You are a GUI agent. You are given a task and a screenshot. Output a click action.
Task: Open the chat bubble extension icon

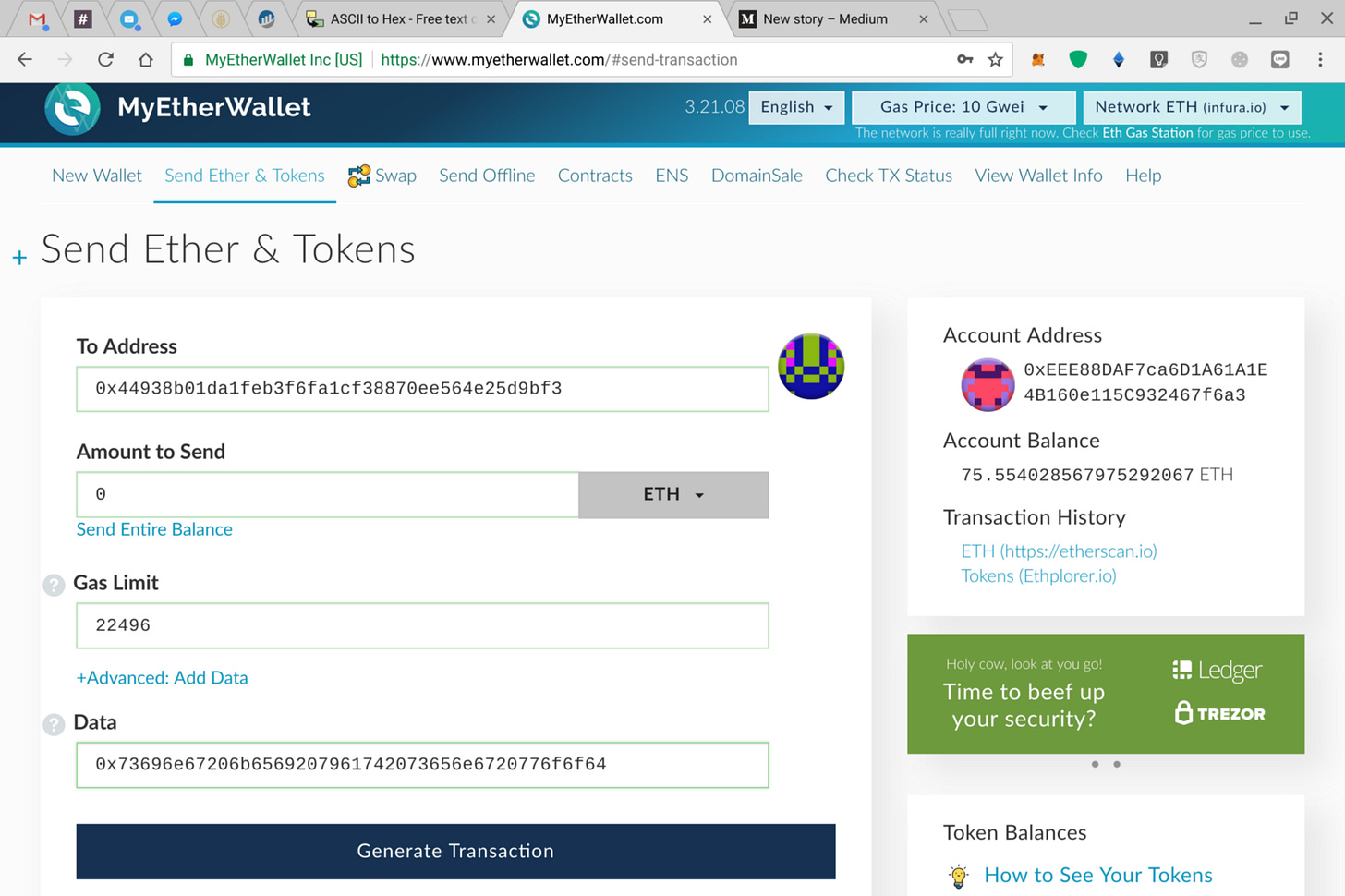point(1279,59)
